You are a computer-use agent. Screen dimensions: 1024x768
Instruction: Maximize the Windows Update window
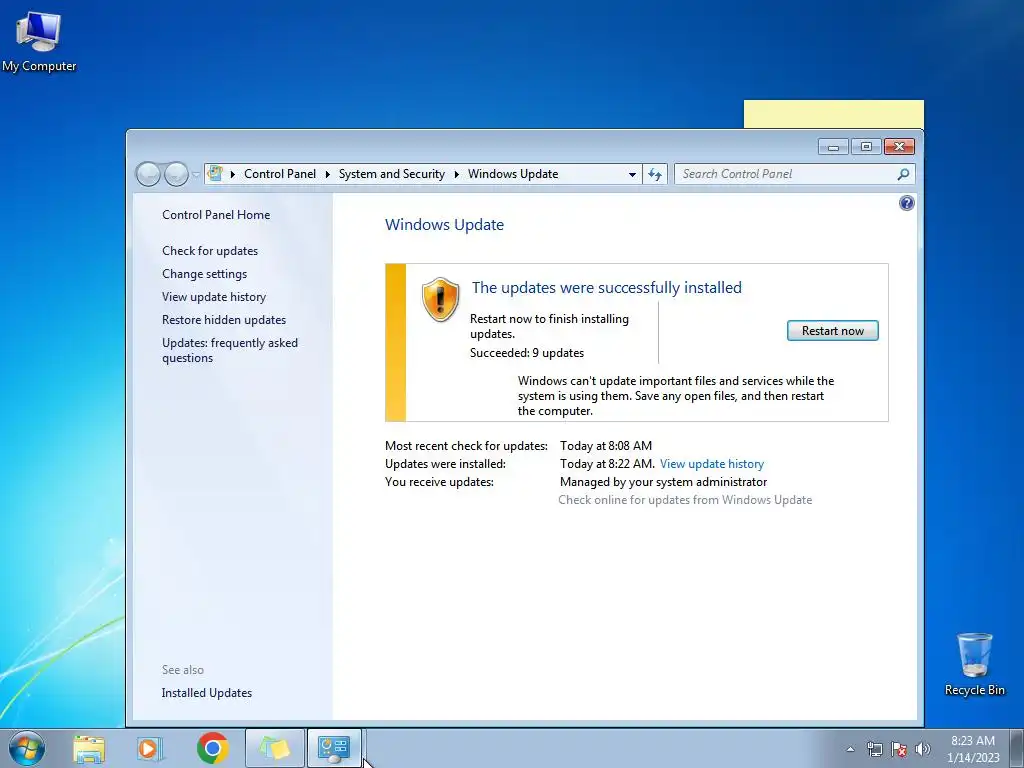tap(866, 147)
